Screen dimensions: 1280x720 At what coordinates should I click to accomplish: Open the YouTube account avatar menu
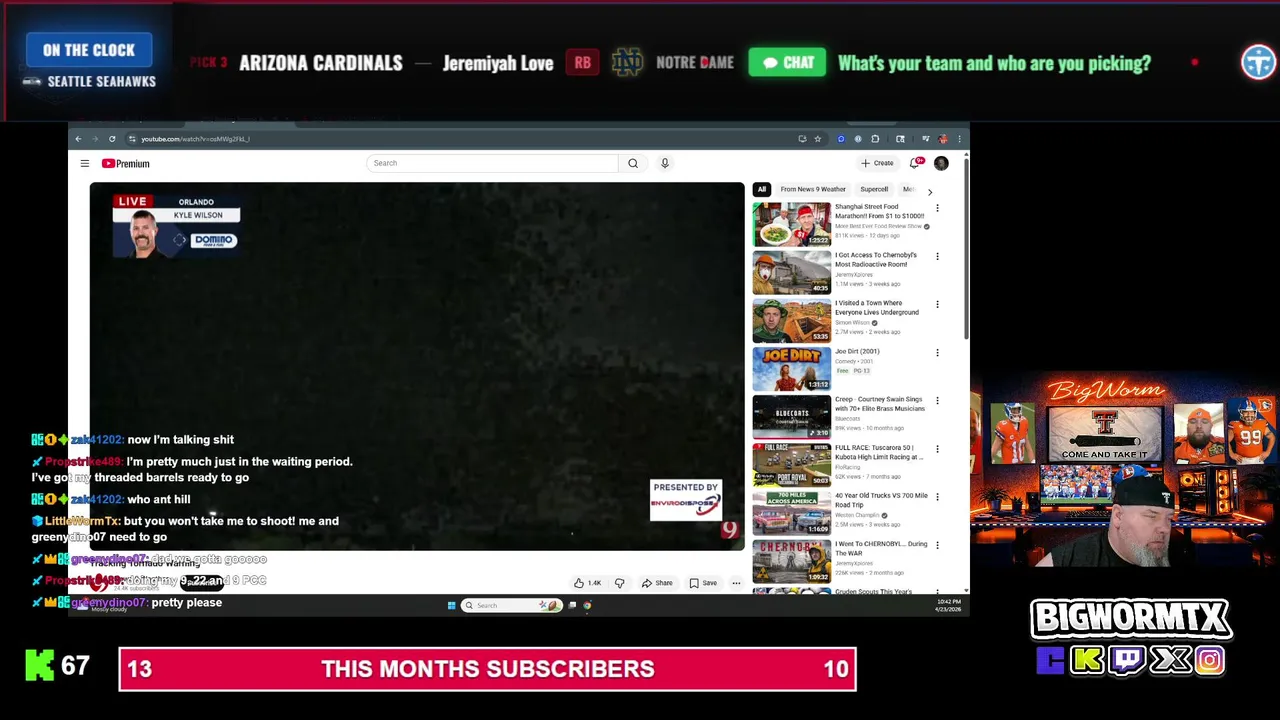941,163
